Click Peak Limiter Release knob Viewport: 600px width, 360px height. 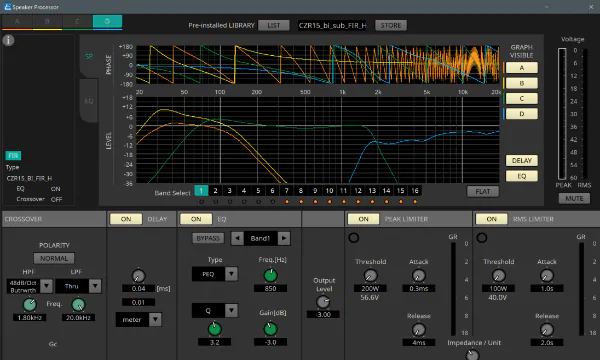tap(419, 330)
